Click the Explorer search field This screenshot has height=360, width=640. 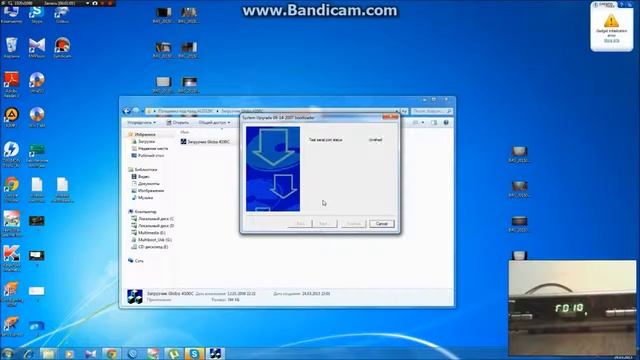(x=432, y=111)
